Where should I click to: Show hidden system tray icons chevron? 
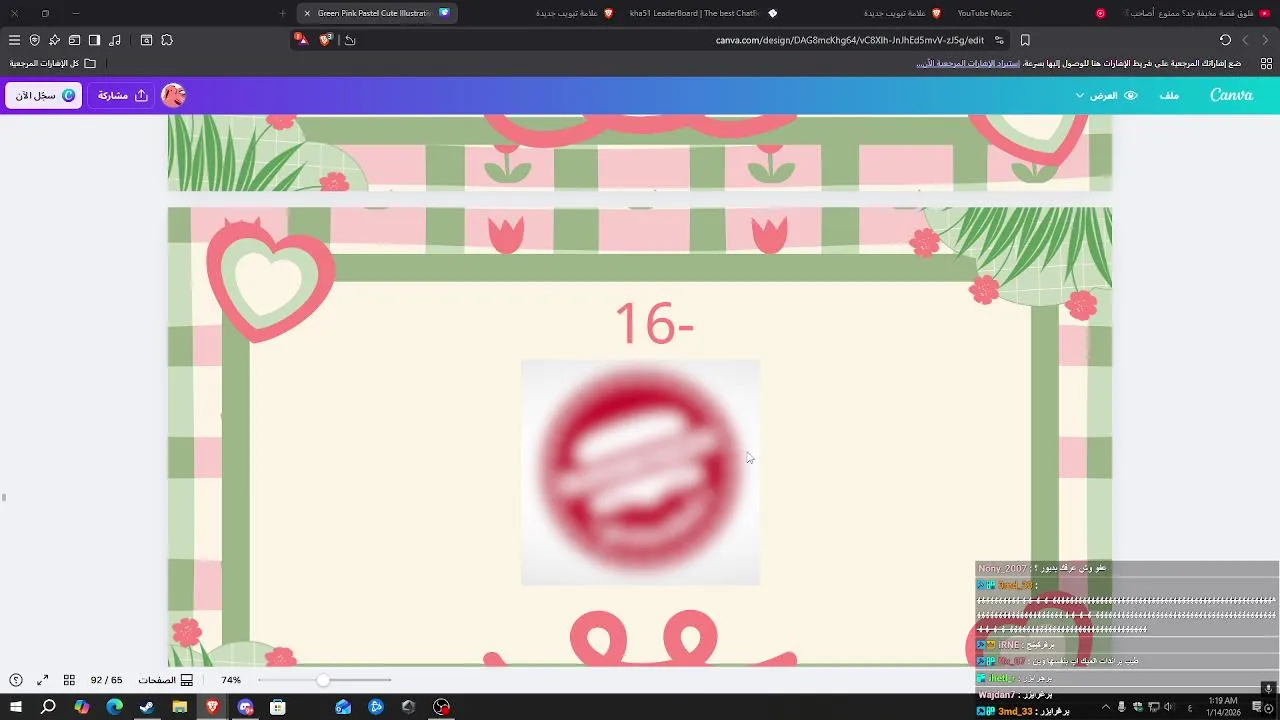pos(1105,707)
